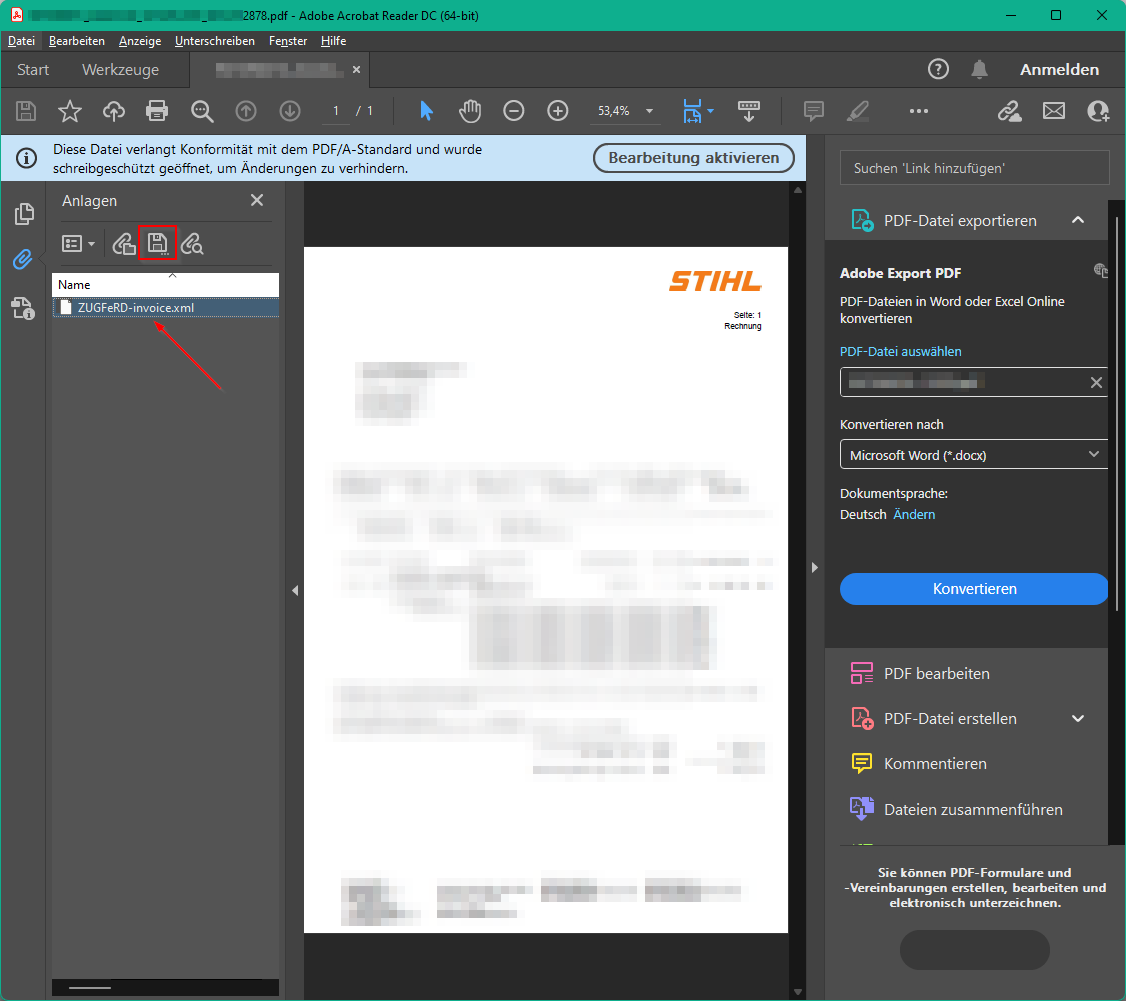Open page display options dropdown arrow
The width and height of the screenshot is (1126, 1001).
(x=710, y=111)
